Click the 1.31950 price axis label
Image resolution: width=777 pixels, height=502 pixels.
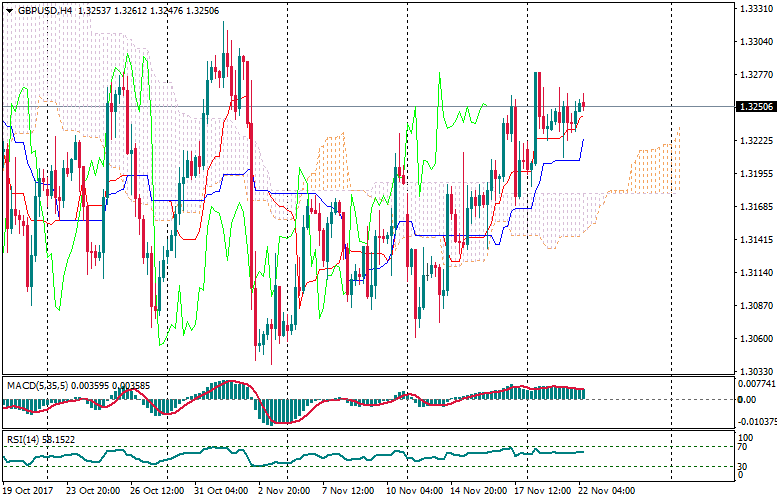(x=755, y=174)
